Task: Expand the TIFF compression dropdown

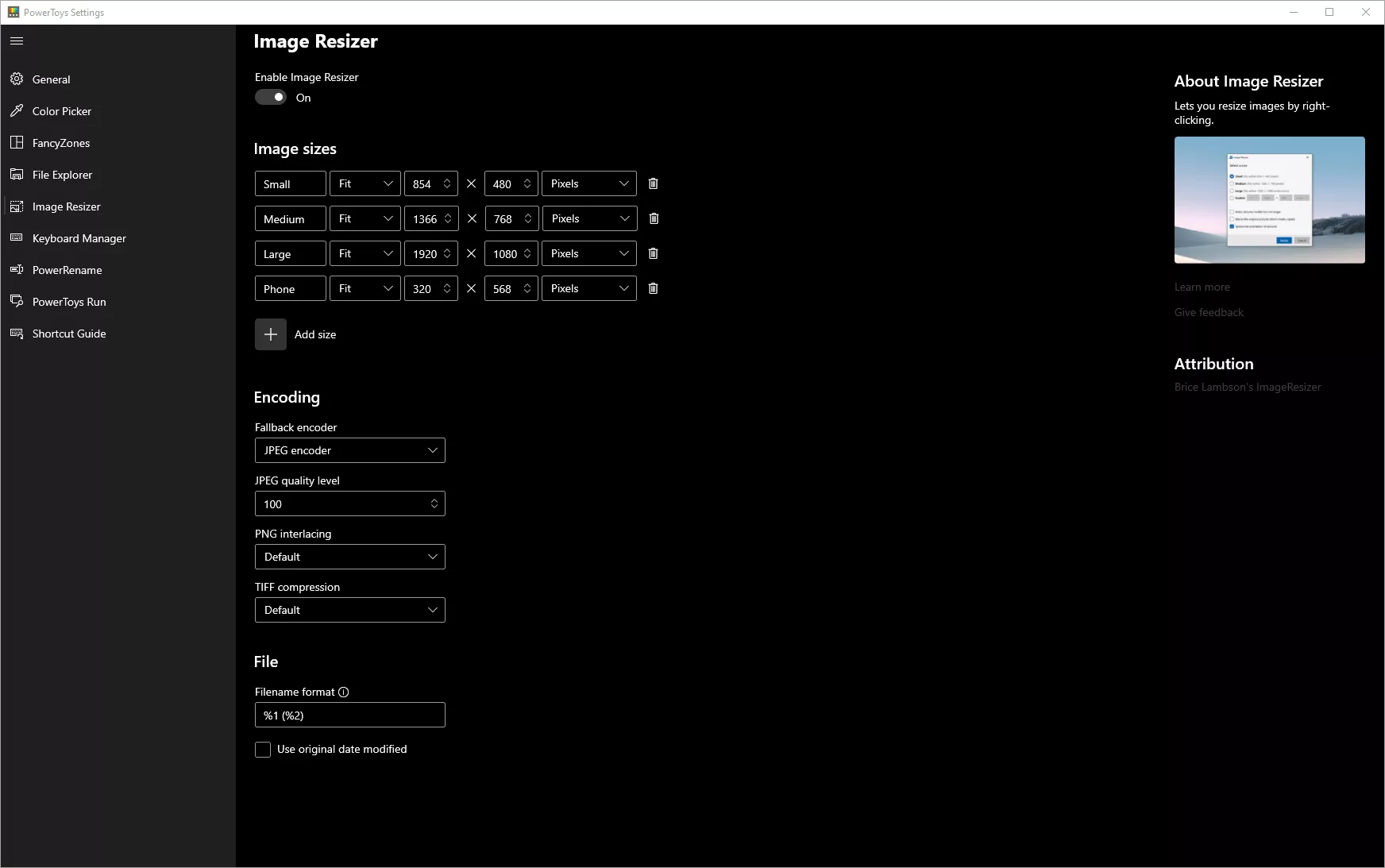Action: (350, 610)
